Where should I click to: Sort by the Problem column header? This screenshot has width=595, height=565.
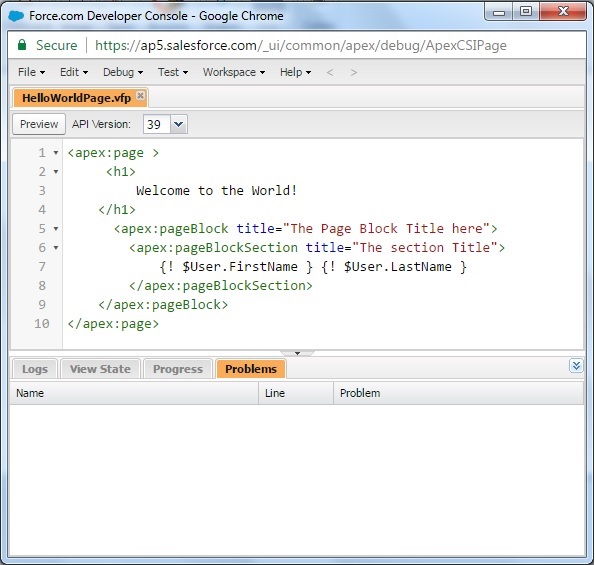pos(458,393)
